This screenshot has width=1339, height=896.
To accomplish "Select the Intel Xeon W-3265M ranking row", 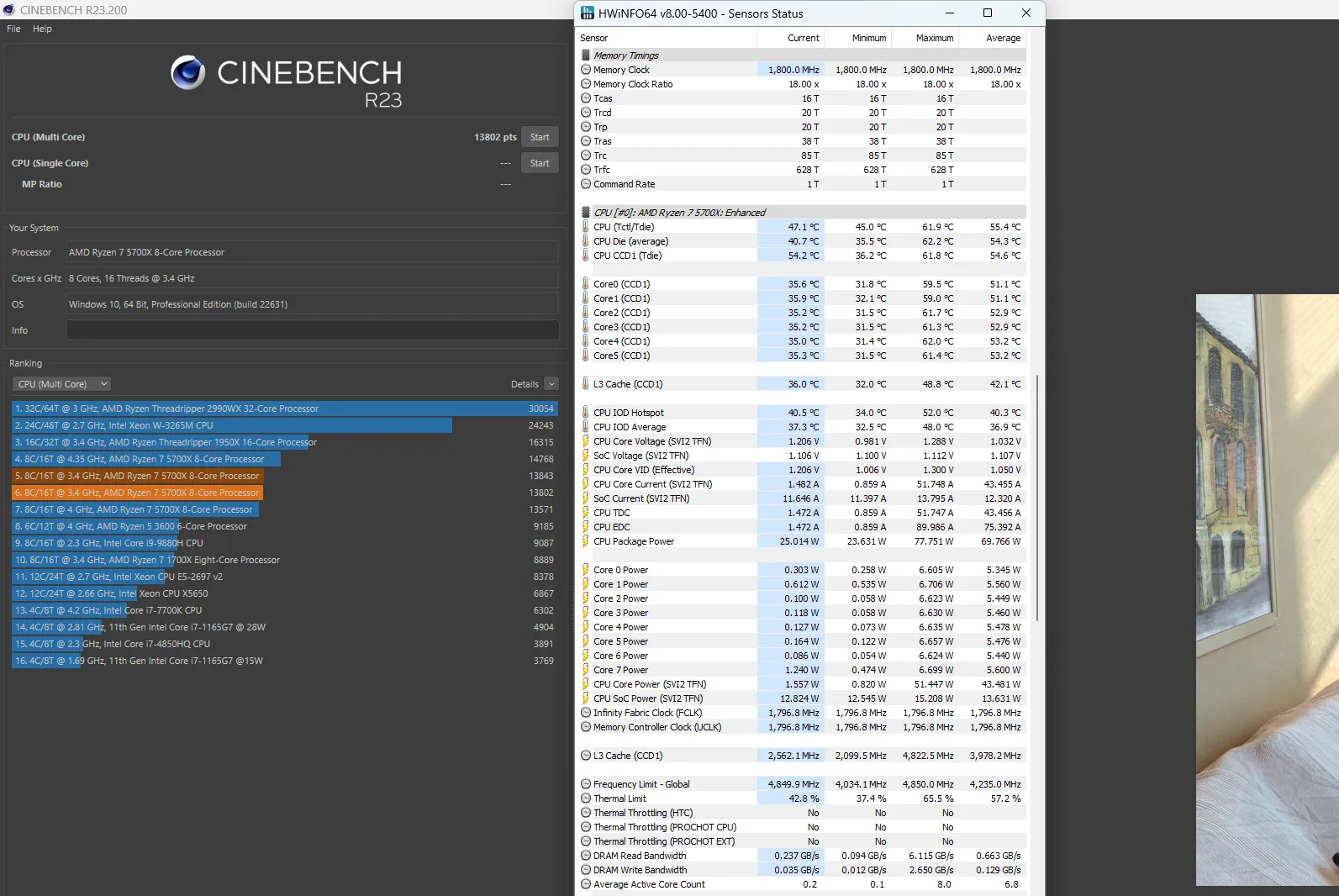I will 285,425.
